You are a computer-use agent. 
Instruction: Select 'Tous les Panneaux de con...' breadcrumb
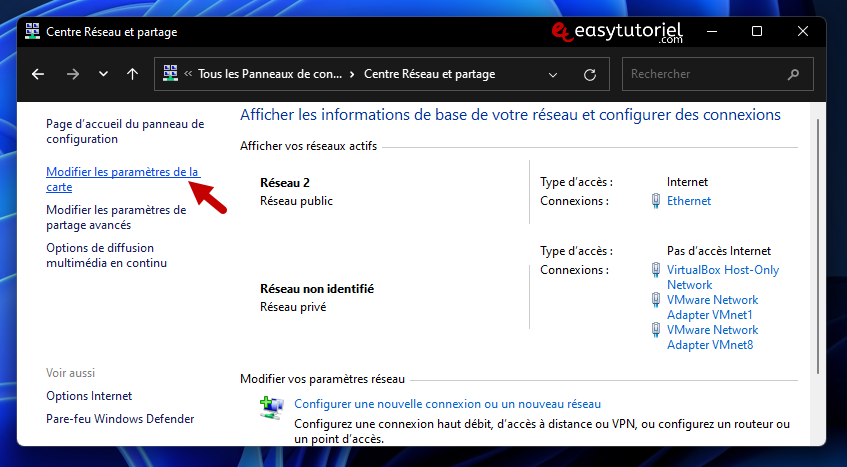(x=270, y=74)
